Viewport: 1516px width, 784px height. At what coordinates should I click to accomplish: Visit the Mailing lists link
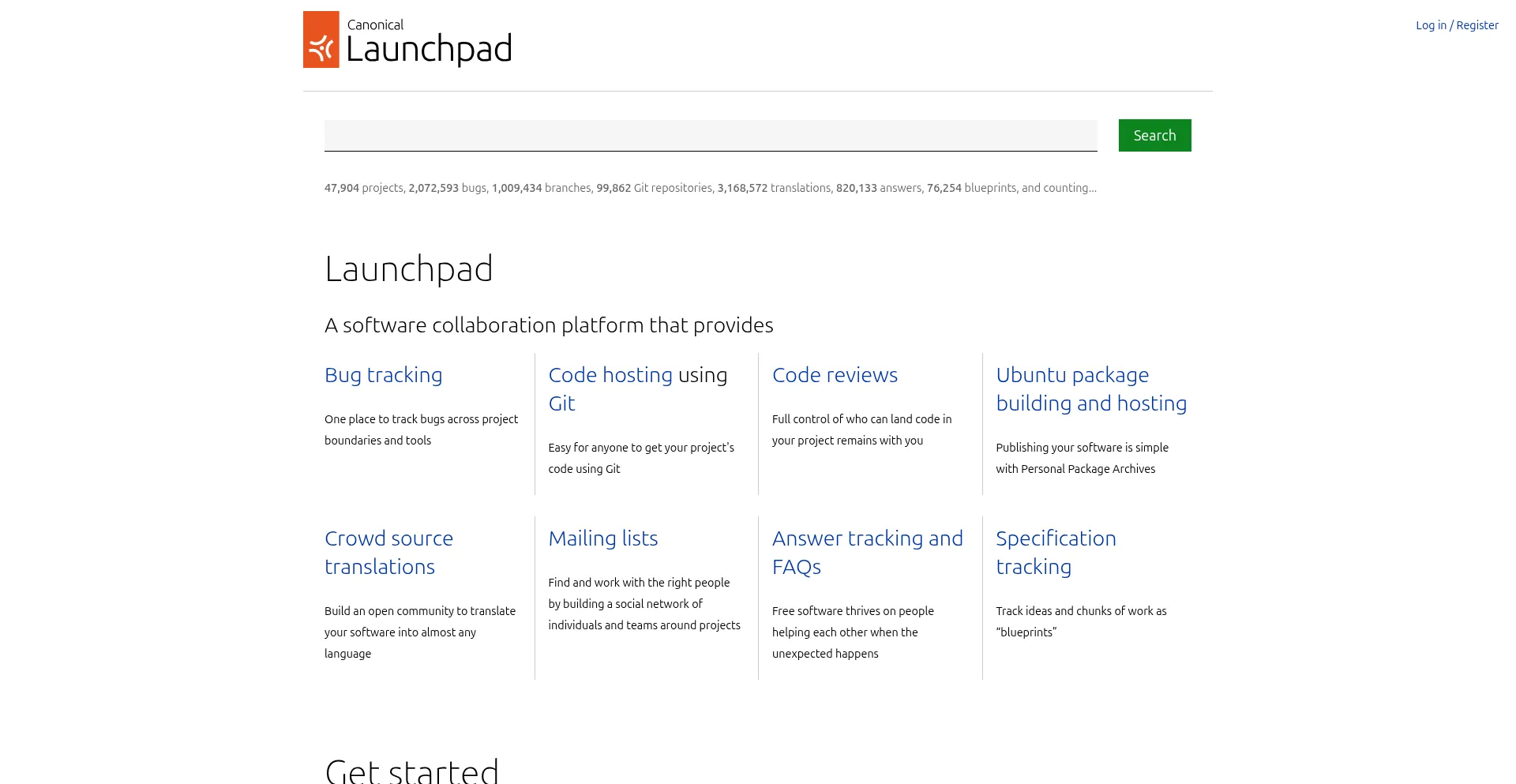602,538
